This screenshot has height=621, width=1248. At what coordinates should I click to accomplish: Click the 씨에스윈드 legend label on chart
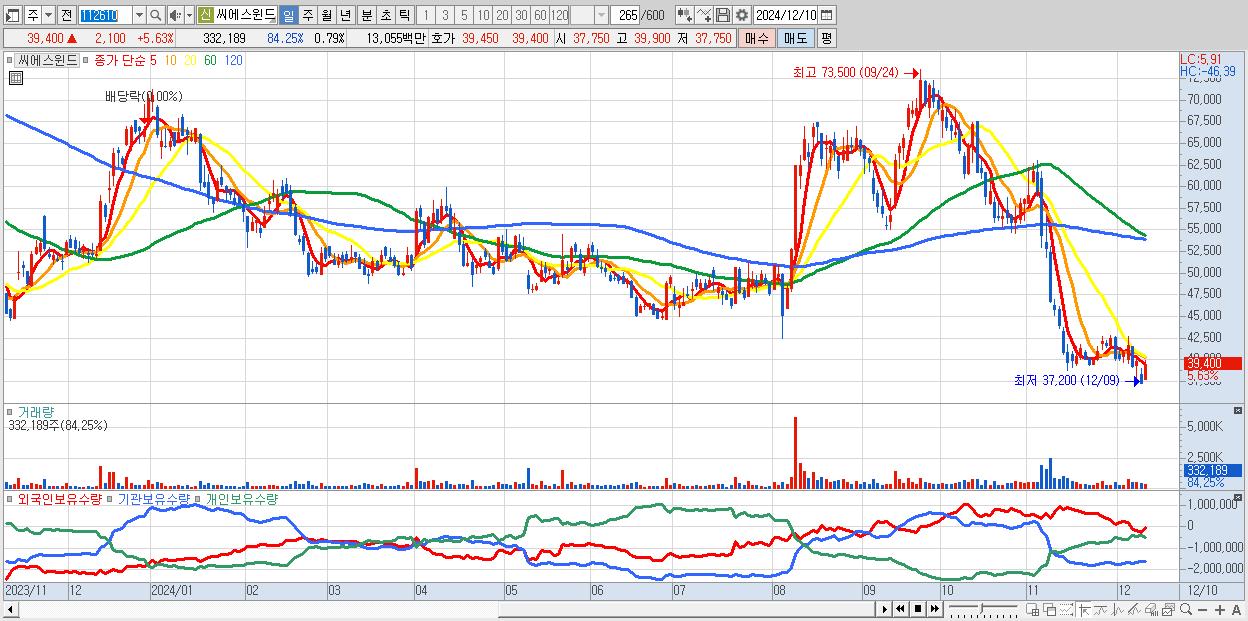pyautogui.click(x=46, y=60)
